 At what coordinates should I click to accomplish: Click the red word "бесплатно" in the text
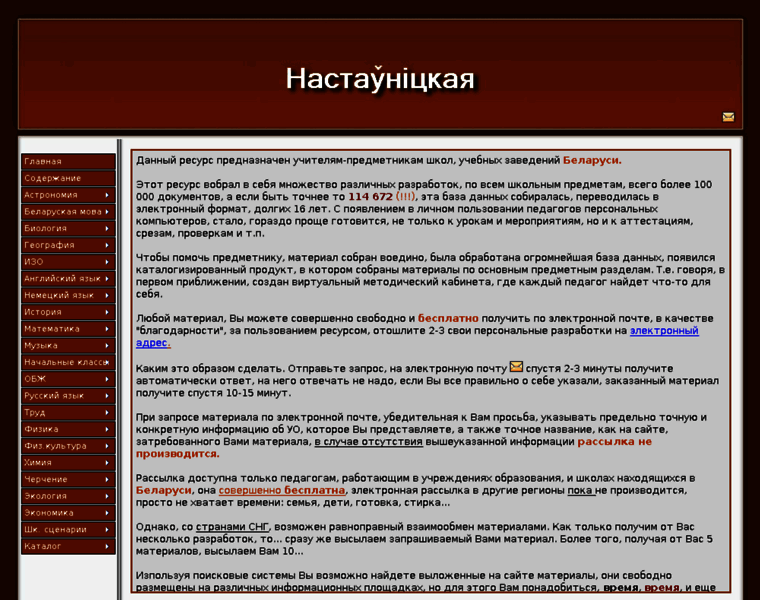448,318
